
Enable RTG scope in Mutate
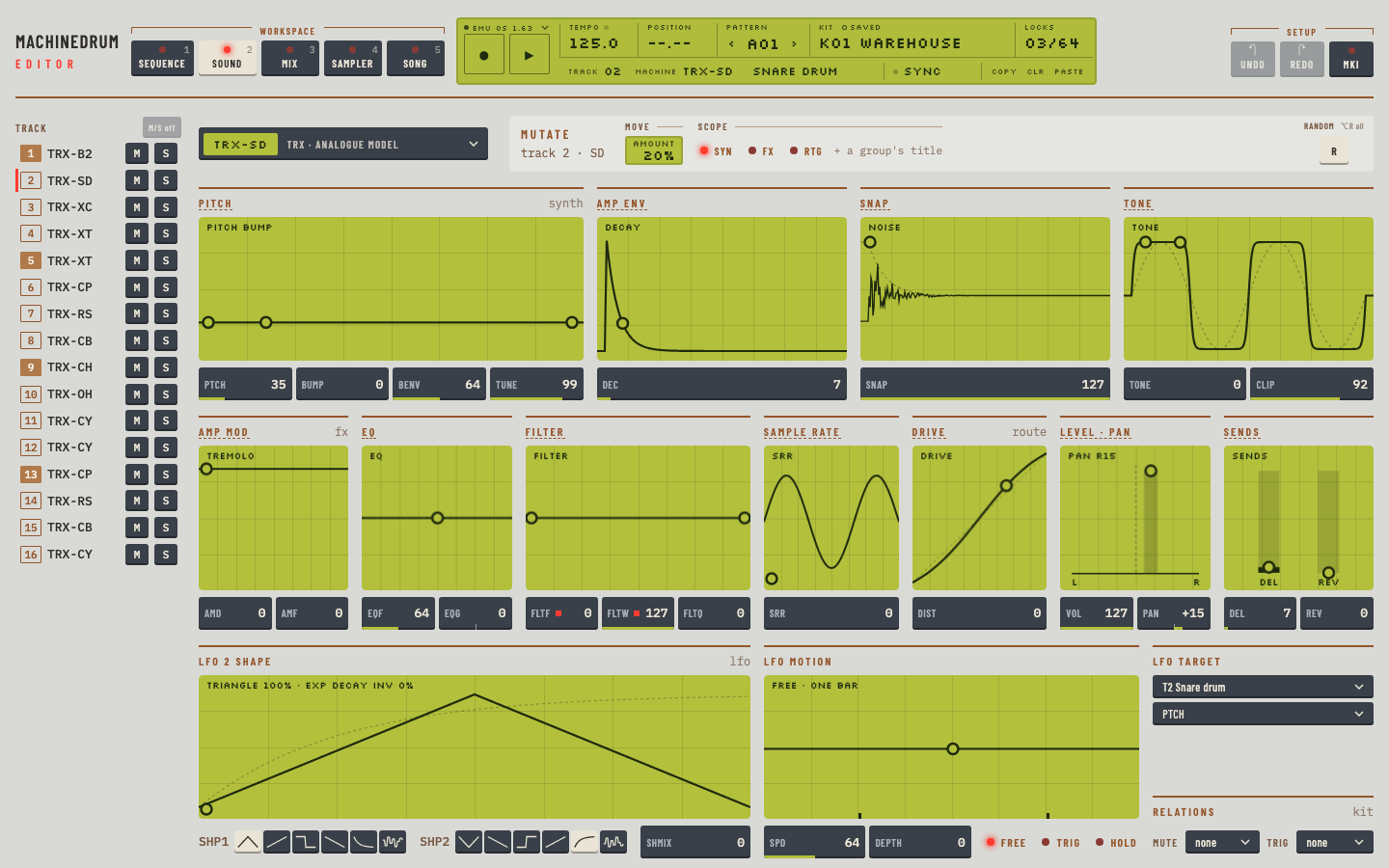point(805,151)
